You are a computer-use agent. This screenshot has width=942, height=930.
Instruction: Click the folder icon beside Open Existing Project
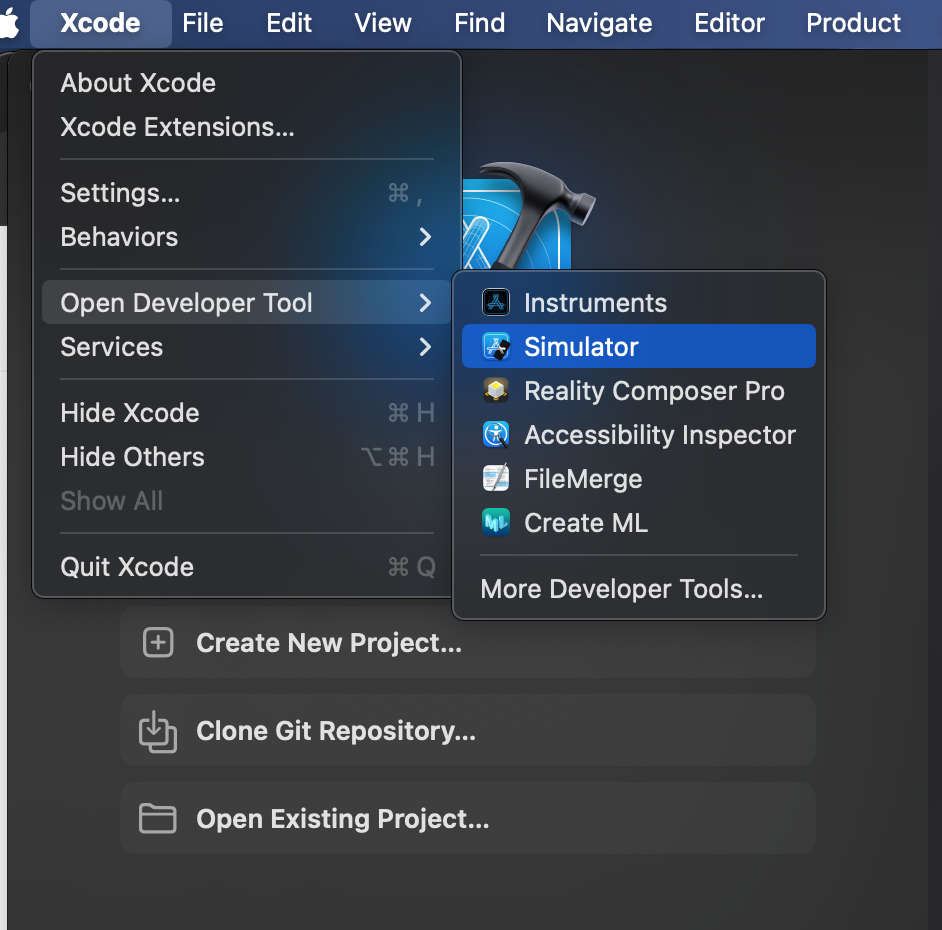157,818
